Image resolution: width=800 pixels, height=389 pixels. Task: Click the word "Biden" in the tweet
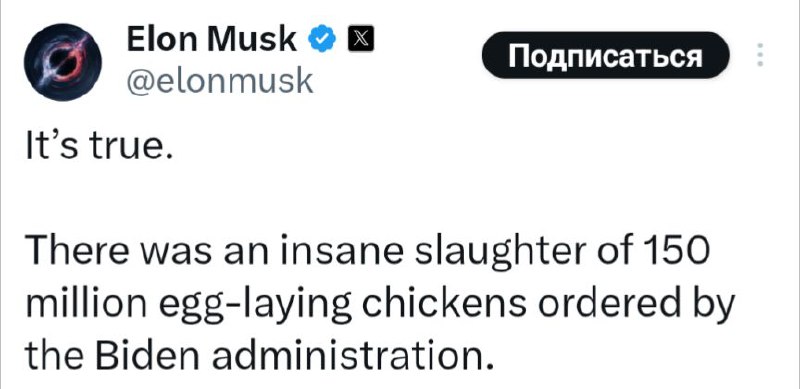coord(139,353)
